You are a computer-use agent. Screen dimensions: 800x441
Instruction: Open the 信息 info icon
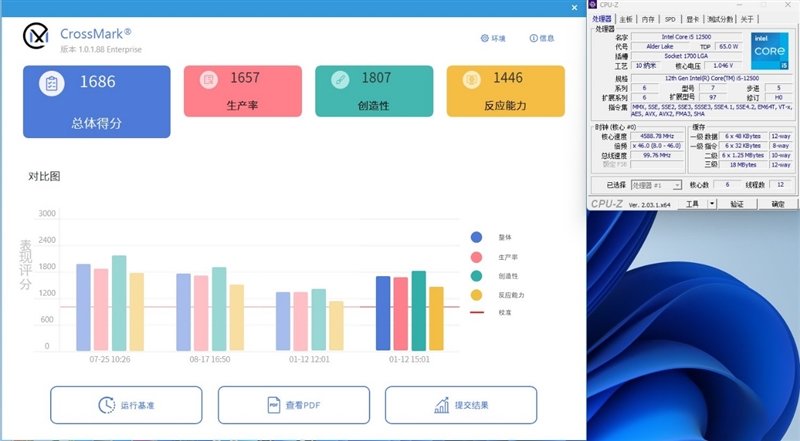[x=534, y=38]
